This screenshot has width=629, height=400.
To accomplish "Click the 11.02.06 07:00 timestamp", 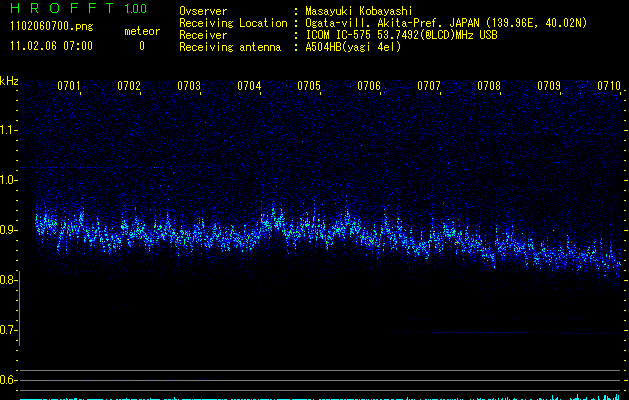I will (50, 46).
